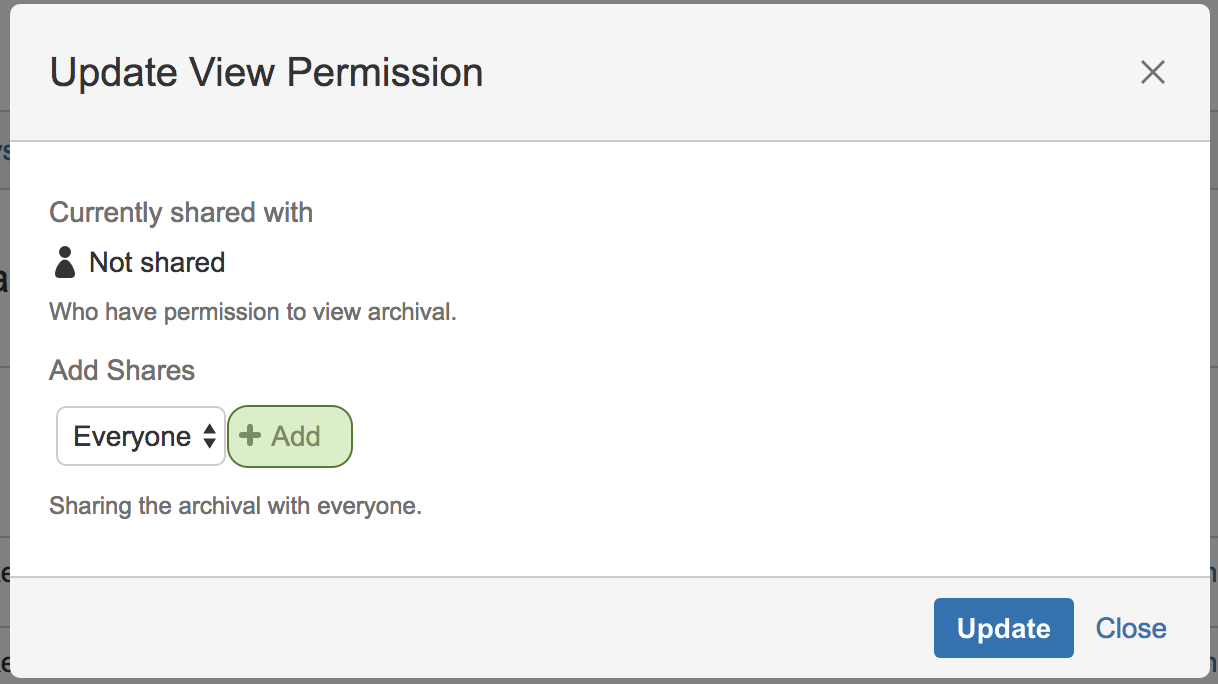This screenshot has height=684, width=1218.
Task: Dismiss the dialog with the X icon
Action: coord(1153,72)
